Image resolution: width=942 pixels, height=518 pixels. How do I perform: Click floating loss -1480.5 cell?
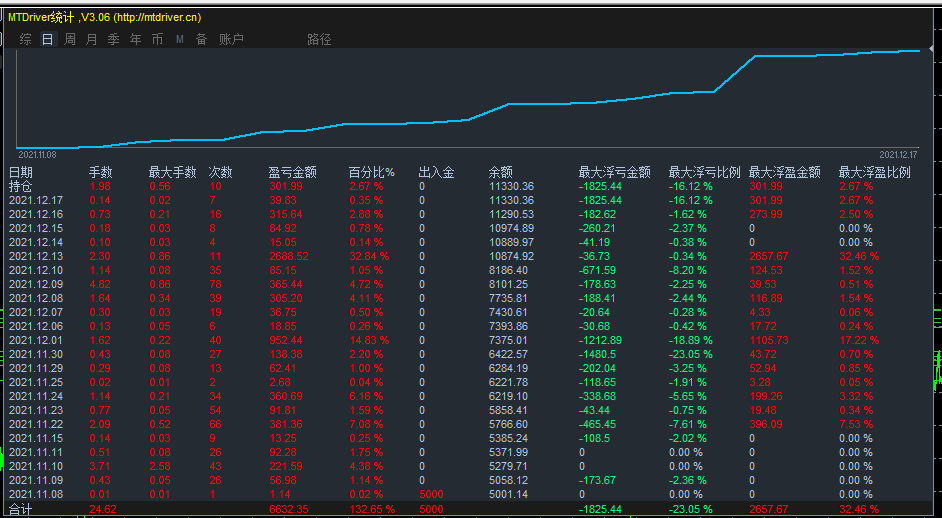(x=598, y=354)
